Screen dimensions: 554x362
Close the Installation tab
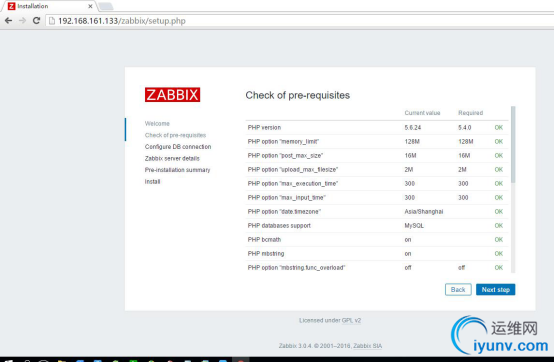click(x=90, y=6)
